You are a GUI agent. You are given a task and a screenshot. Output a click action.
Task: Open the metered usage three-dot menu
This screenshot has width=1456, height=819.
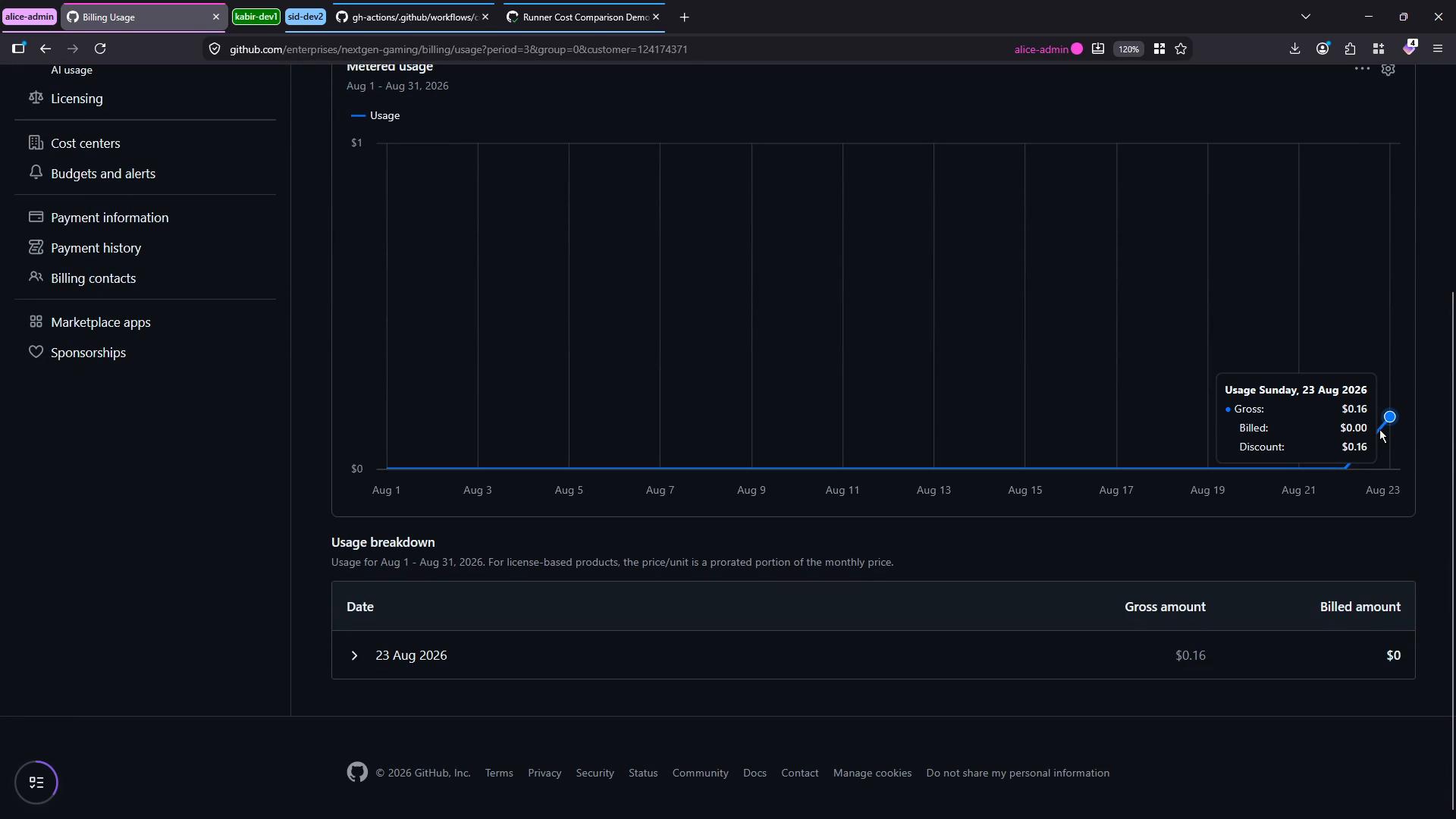(1362, 69)
